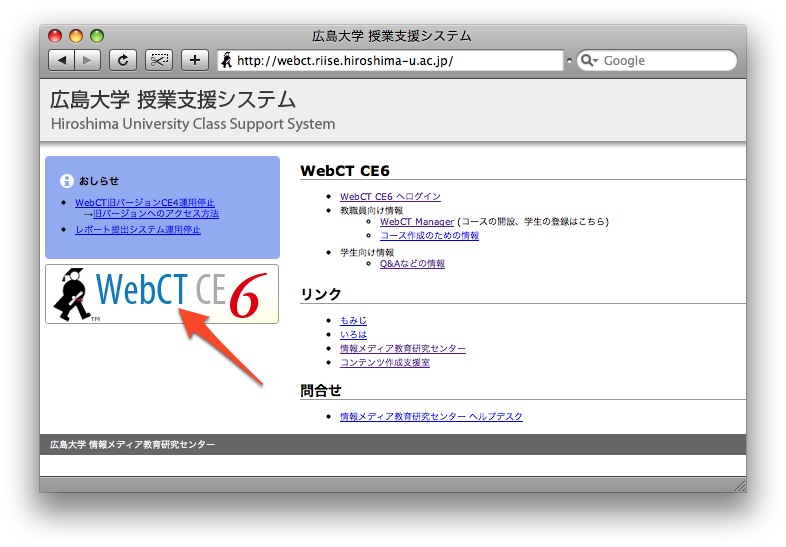Focus the URL address field
This screenshot has height=547, width=786.
[390, 61]
